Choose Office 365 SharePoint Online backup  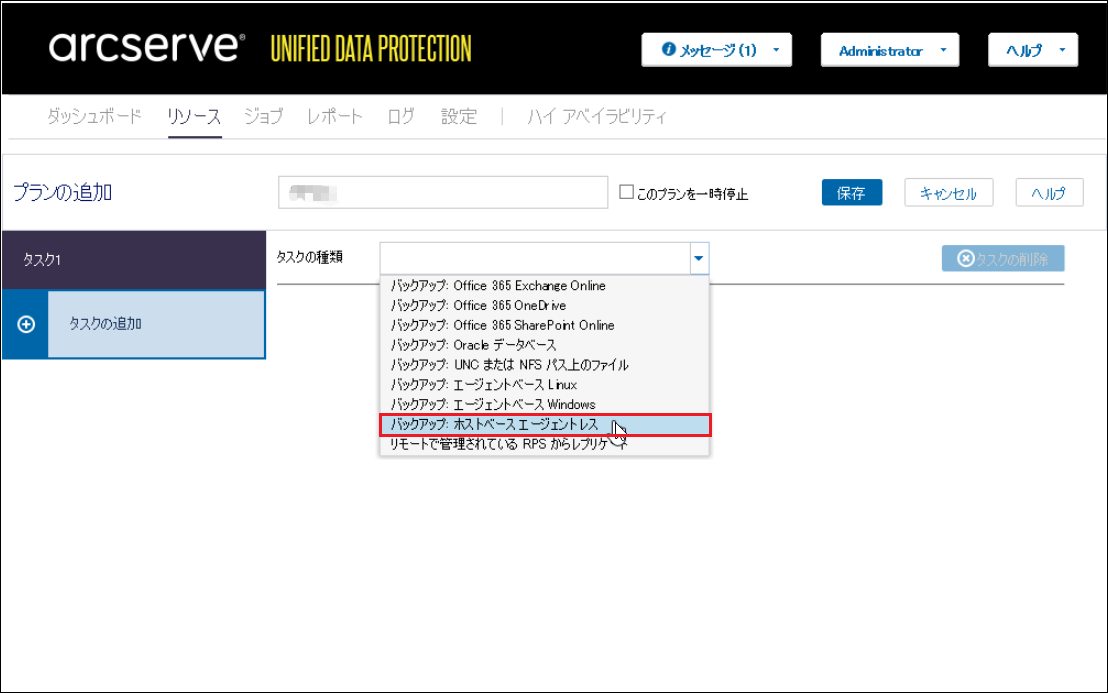point(544,326)
